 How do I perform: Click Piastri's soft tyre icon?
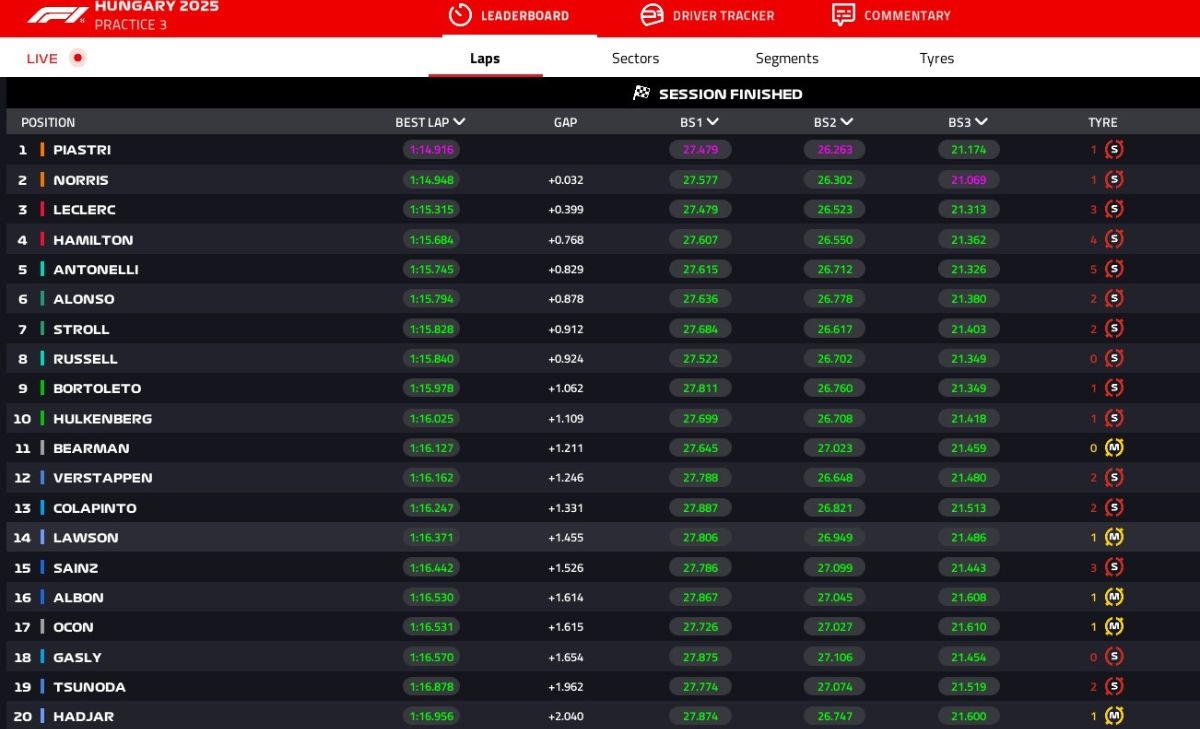pos(1114,150)
